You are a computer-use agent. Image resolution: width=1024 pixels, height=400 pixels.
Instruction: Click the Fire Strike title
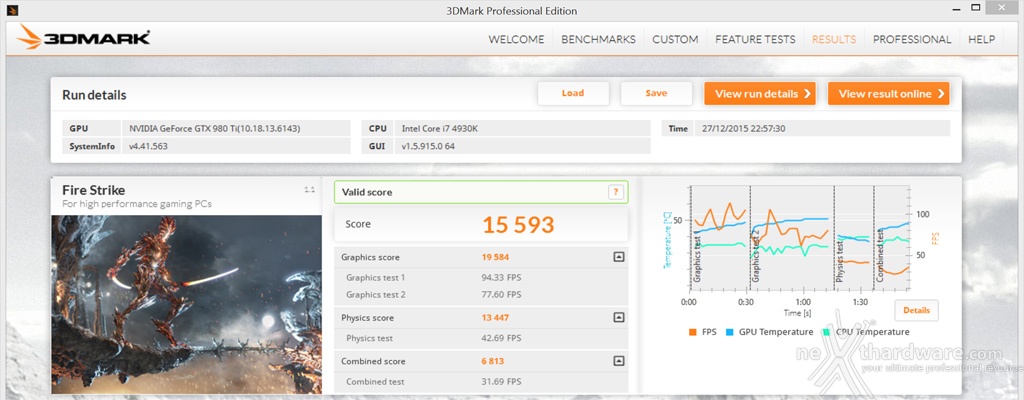(x=93, y=190)
